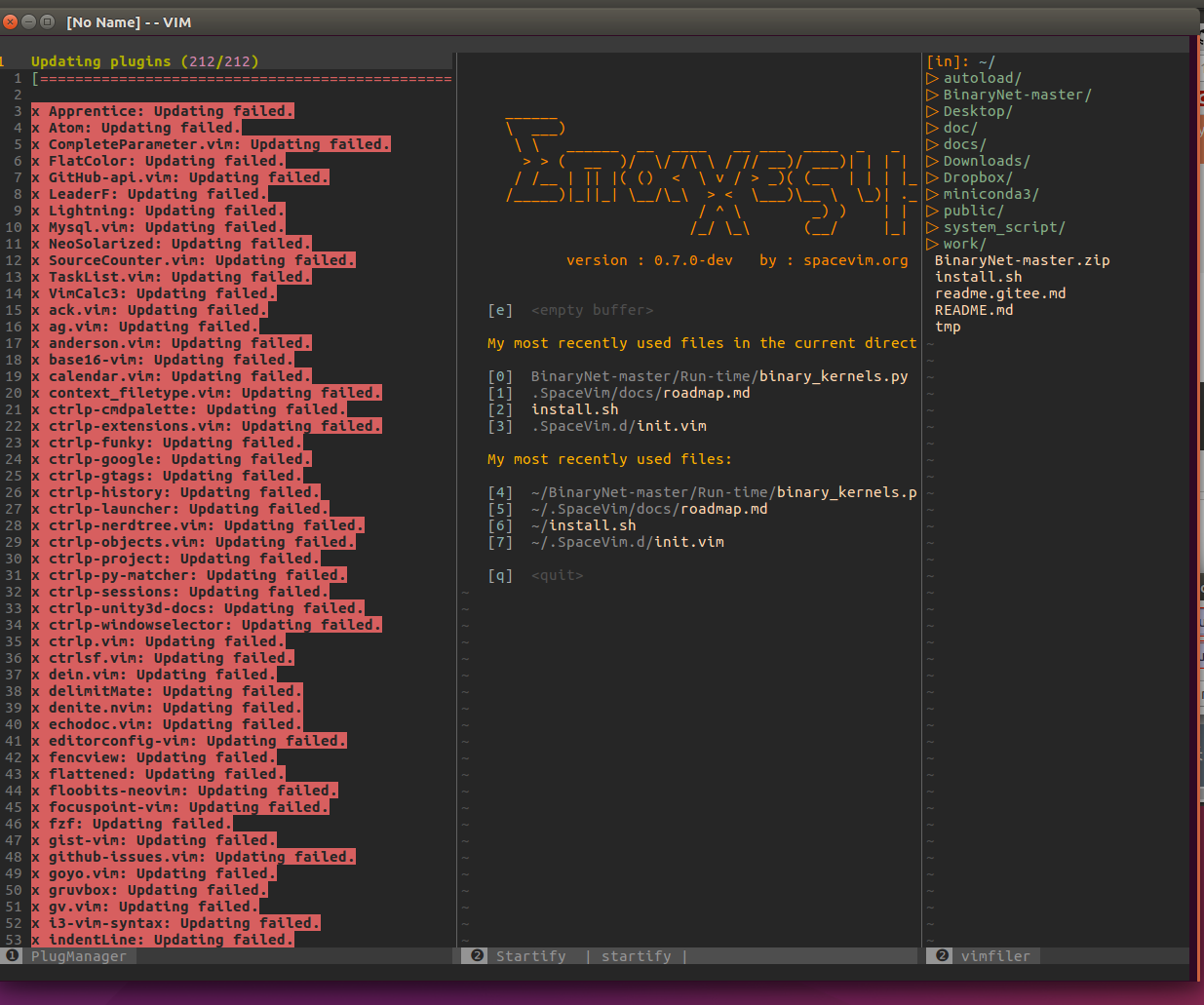This screenshot has width=1204, height=1005.
Task: Select PlugManager statusline label
Action: (79, 956)
